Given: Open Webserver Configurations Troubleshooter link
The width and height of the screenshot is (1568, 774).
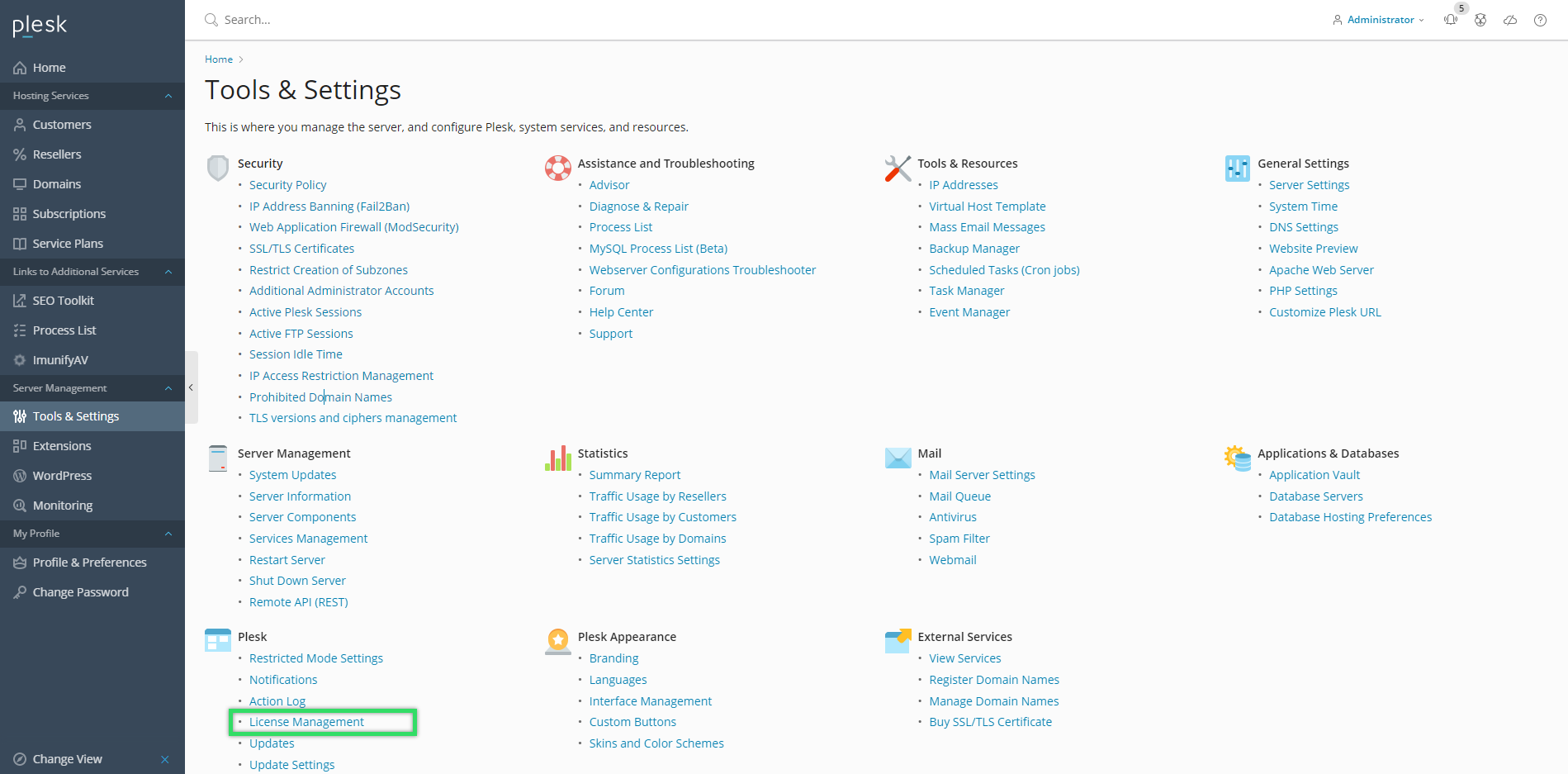Looking at the screenshot, I should [703, 270].
